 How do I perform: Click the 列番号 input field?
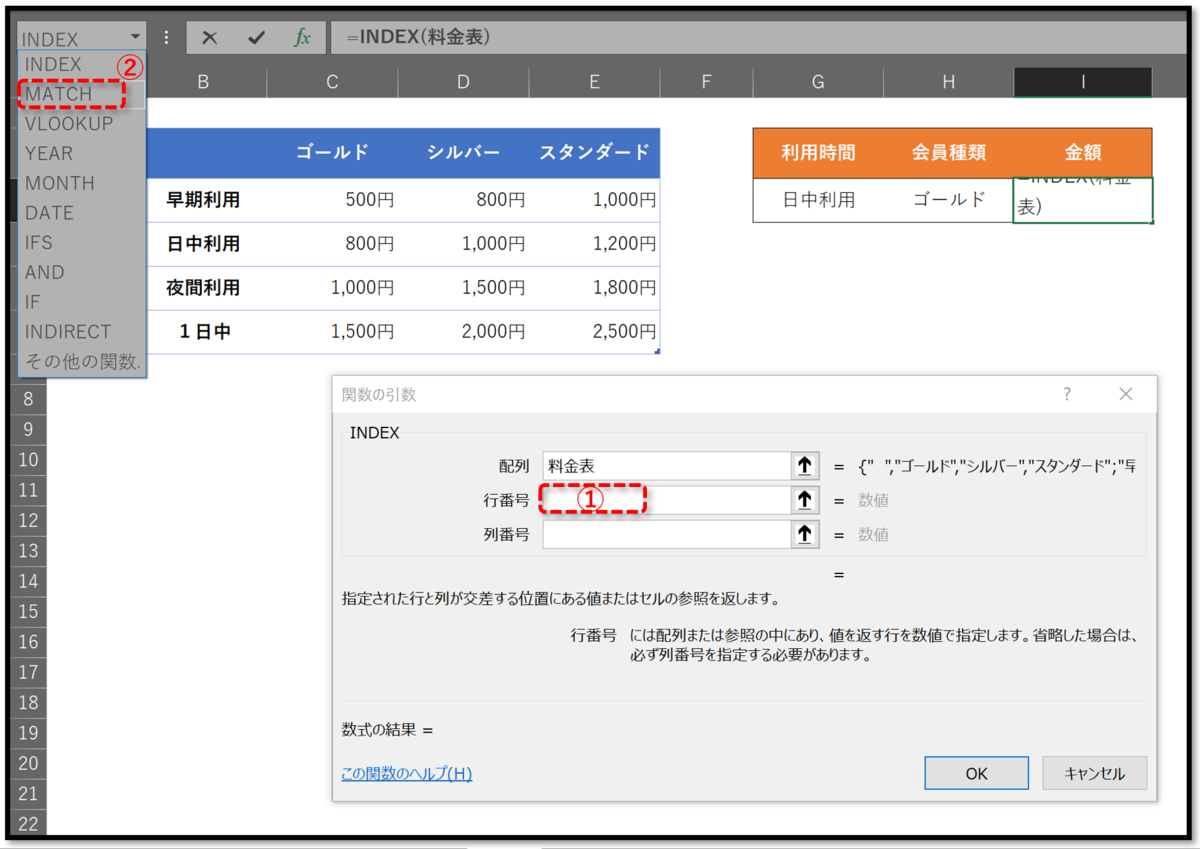pyautogui.click(x=667, y=534)
